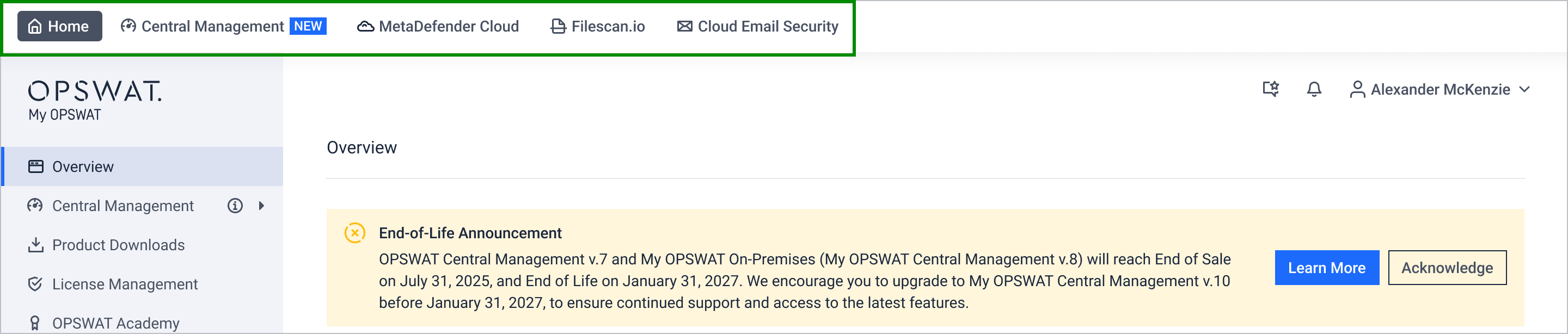Screen dimensions: 1568x334
Task: Open Cloud Email Security
Action: pyautogui.click(x=757, y=26)
